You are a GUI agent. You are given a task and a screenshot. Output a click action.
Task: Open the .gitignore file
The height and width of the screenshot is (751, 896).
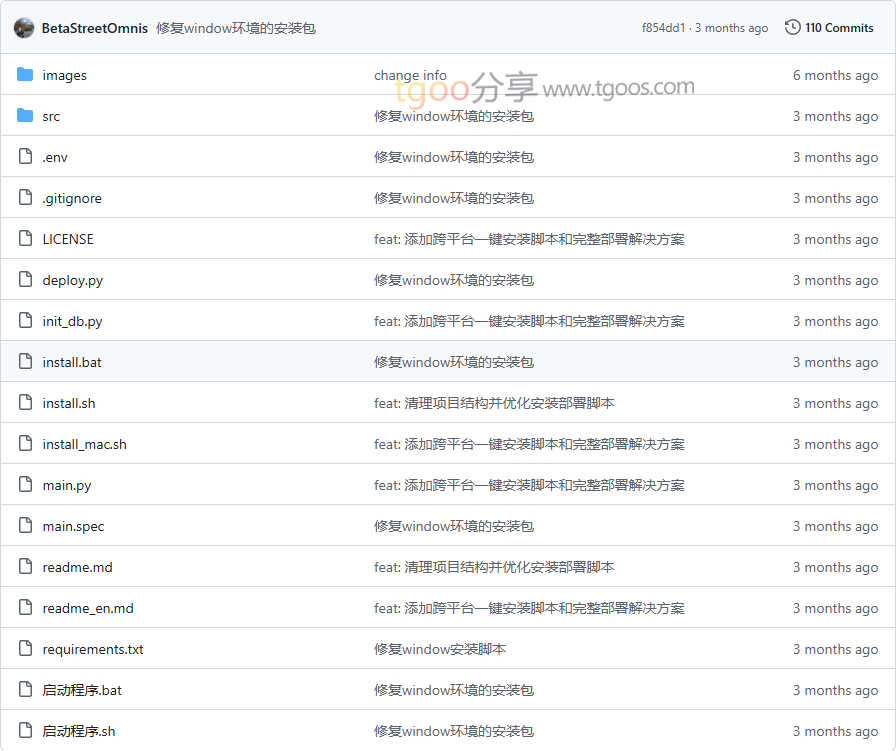point(72,198)
